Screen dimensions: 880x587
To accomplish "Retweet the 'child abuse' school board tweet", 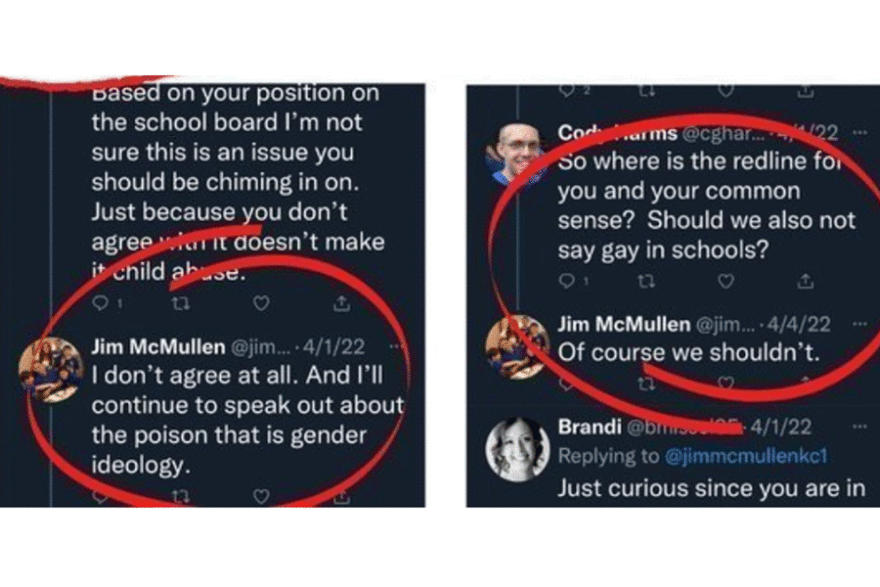I will 180,301.
